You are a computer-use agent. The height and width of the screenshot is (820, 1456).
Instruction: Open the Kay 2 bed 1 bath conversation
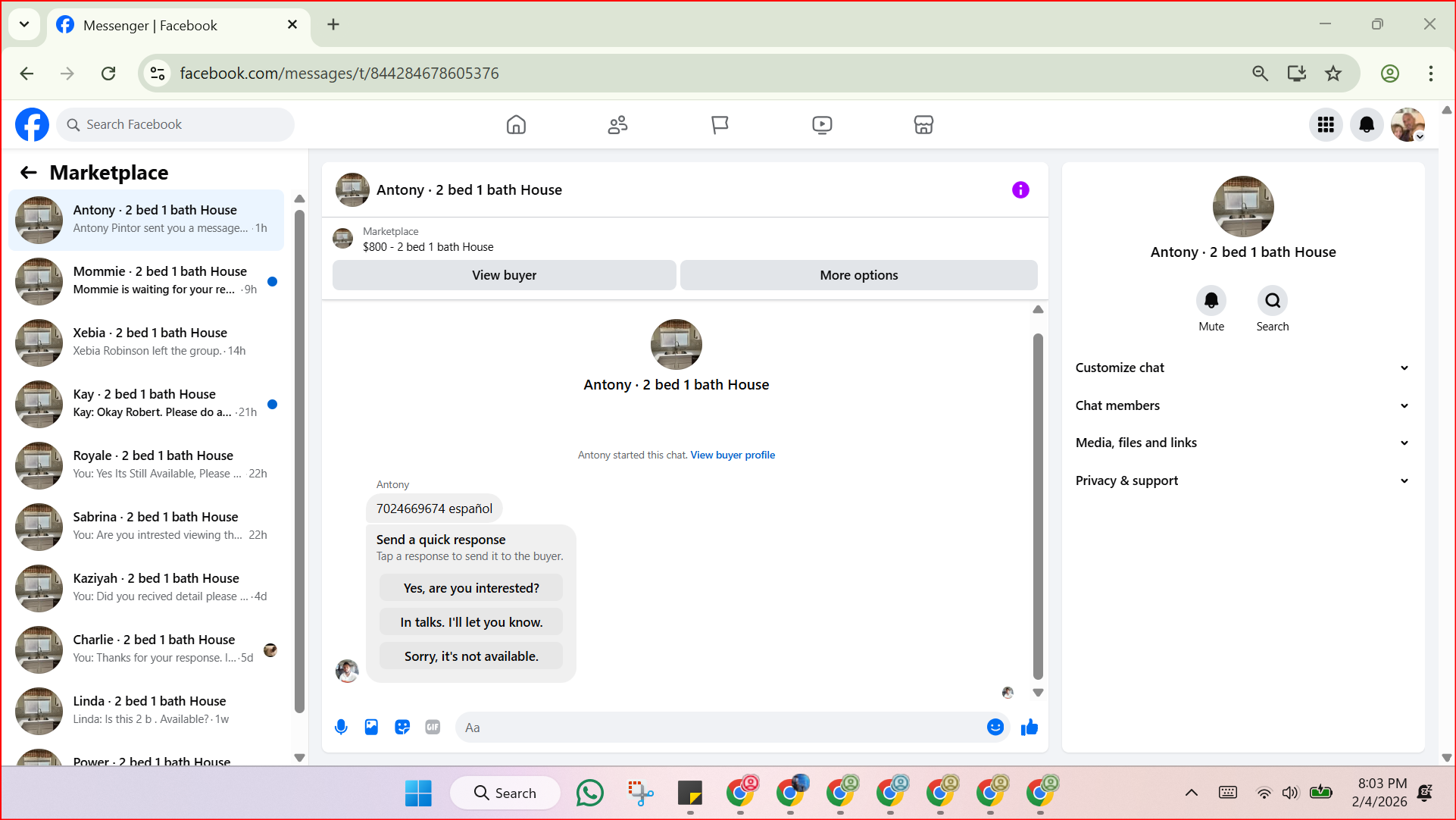click(145, 403)
